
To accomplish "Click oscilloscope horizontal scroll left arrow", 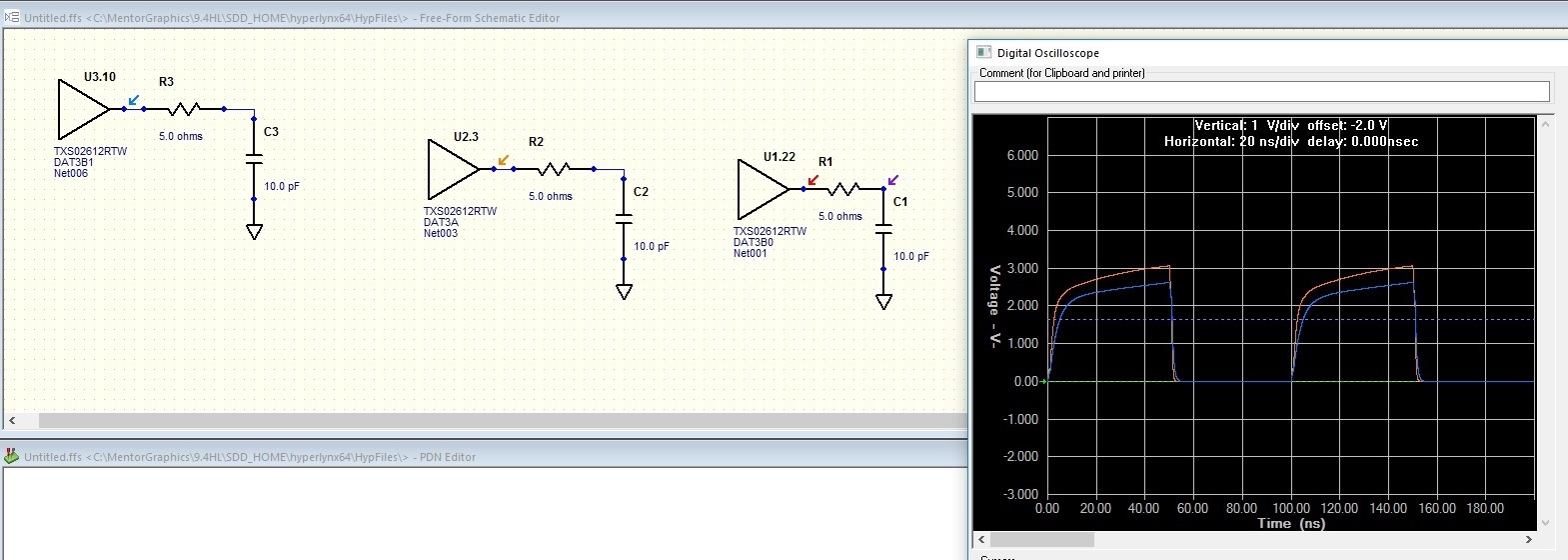I will 981,539.
